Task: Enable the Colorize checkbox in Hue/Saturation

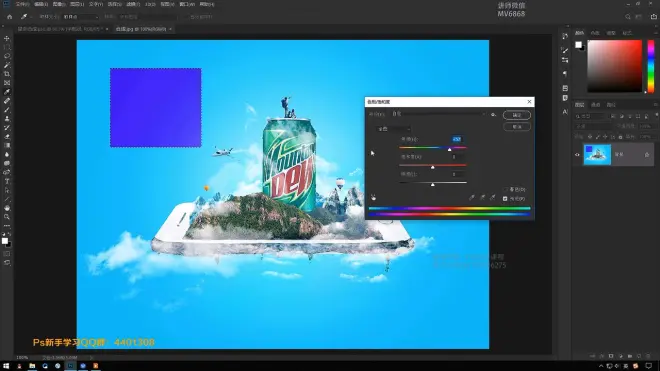Action: (x=505, y=190)
